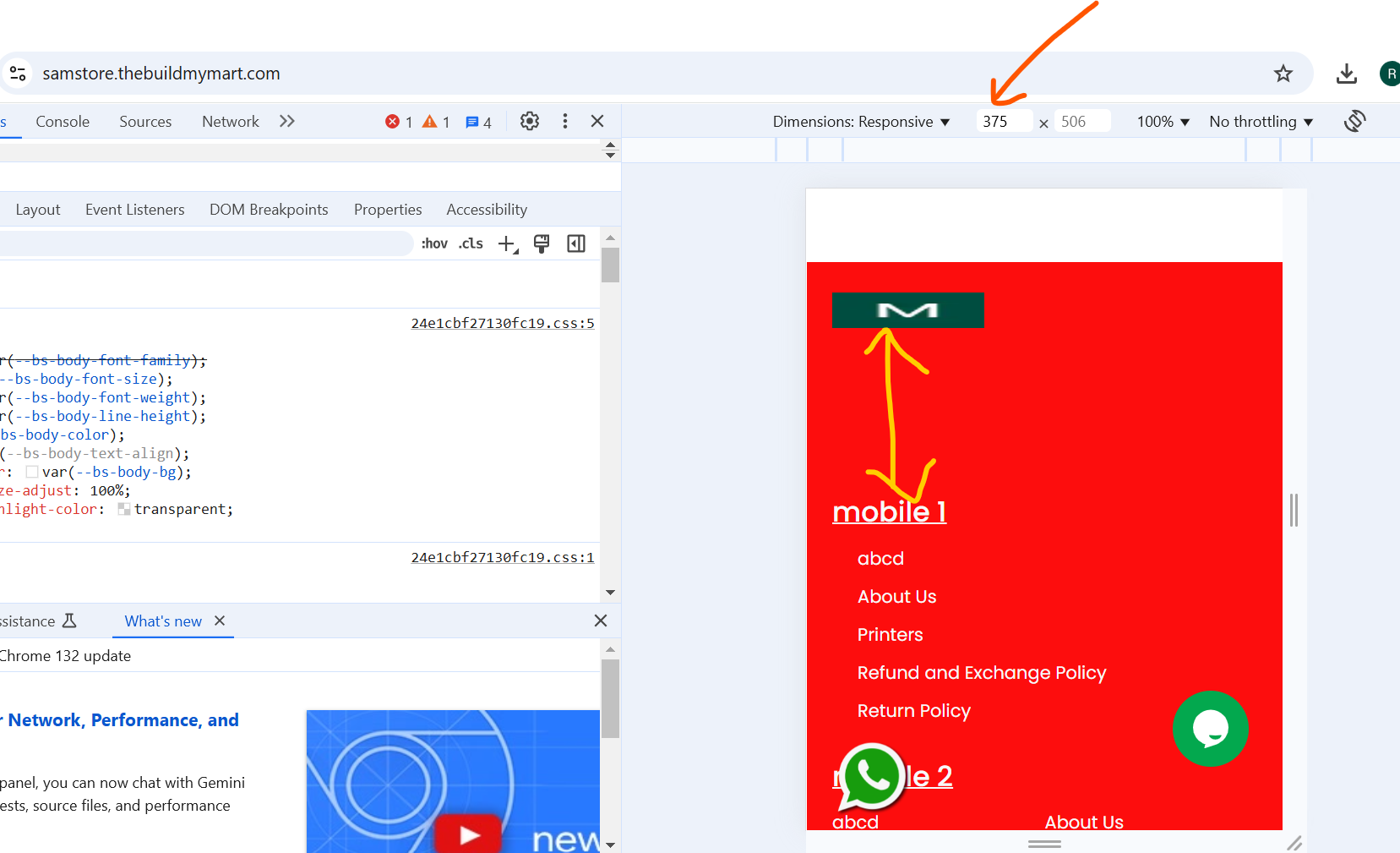Rotate the device viewport orientation
This screenshot has height=853, width=1400.
1355,121
